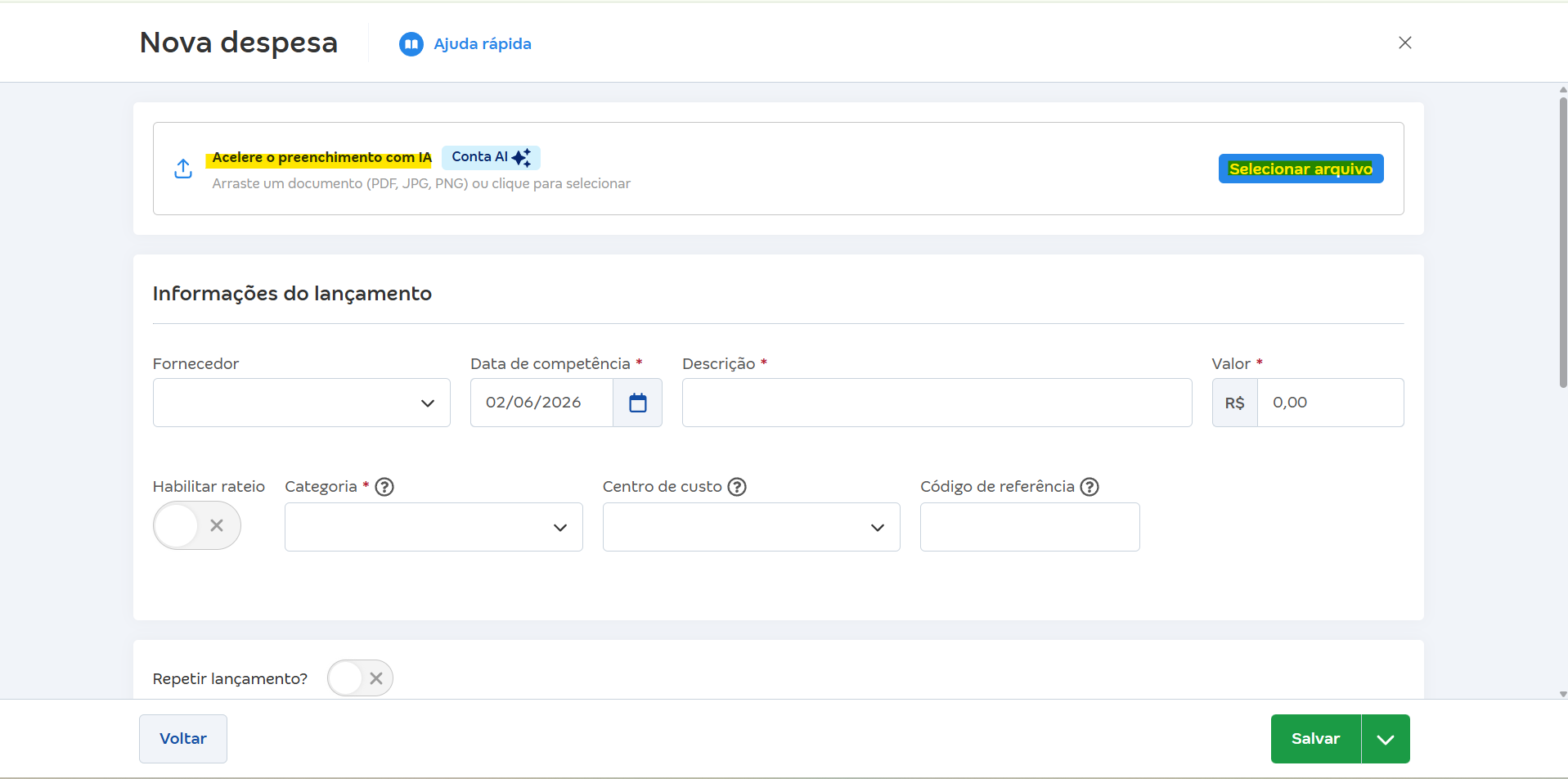Expand the Fornecedor dropdown
Screen dimensions: 1568x779
[302, 403]
